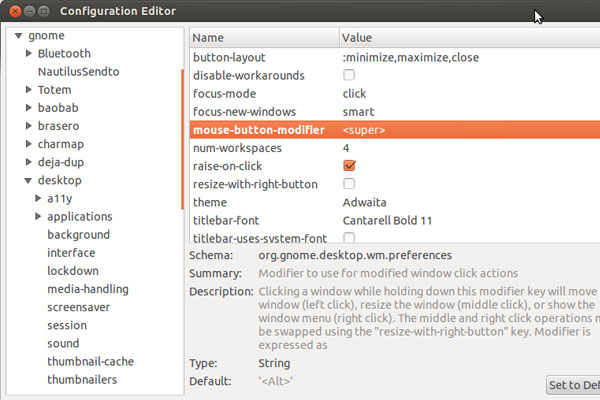Screen dimensions: 600x400
Task: Click the orange tree pane scrollbar
Action: (182, 139)
